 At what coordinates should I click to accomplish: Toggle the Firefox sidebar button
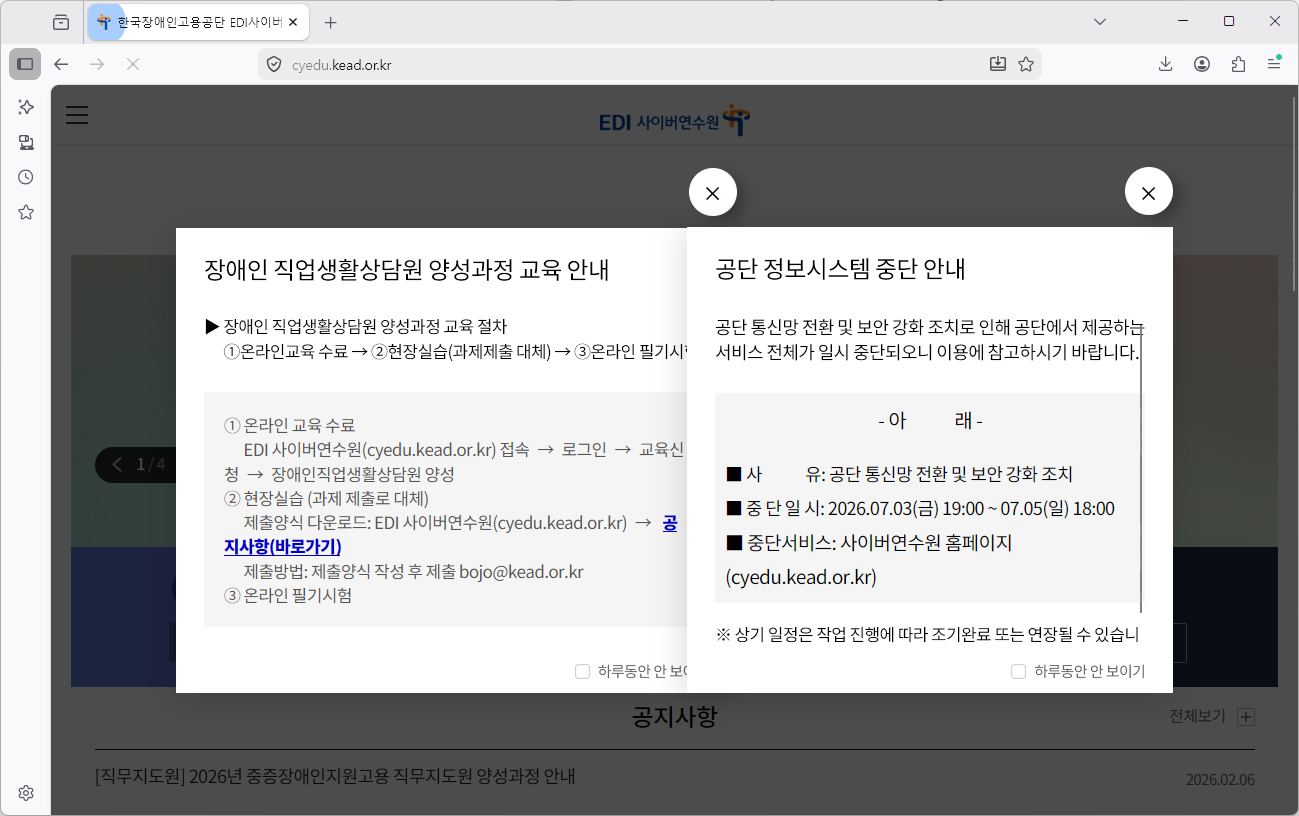[25, 64]
